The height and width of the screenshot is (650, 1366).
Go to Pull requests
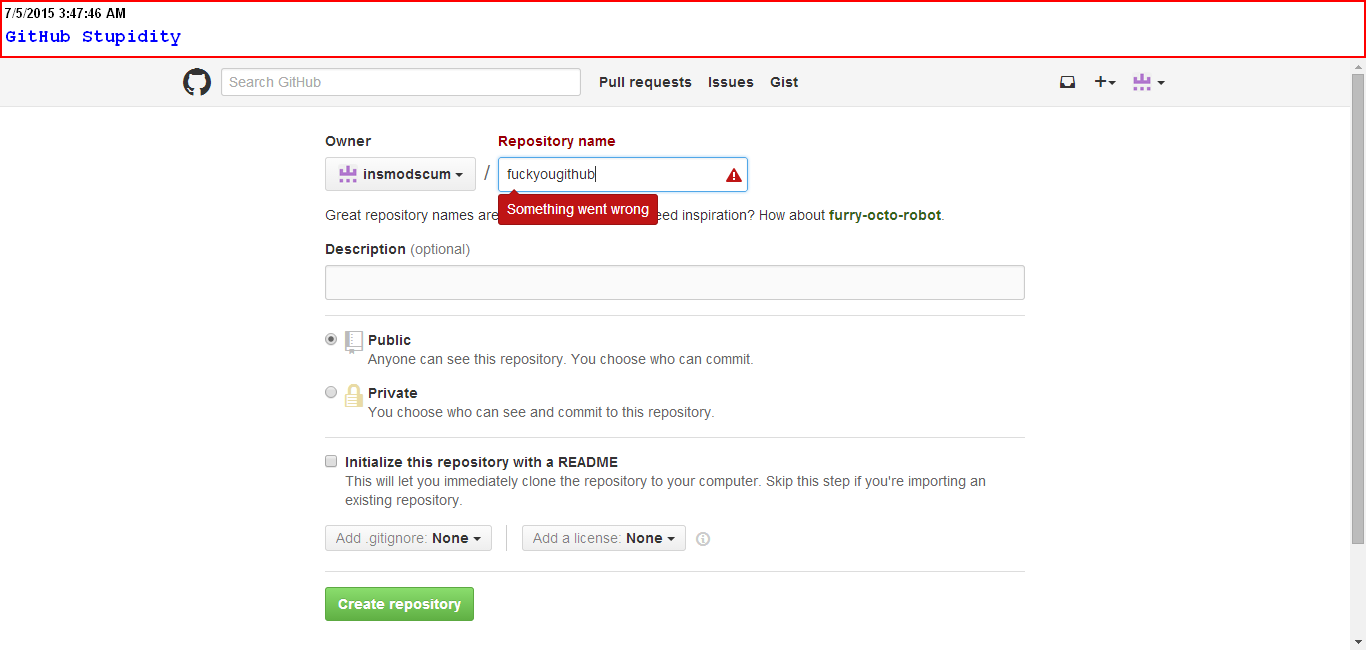coord(645,82)
